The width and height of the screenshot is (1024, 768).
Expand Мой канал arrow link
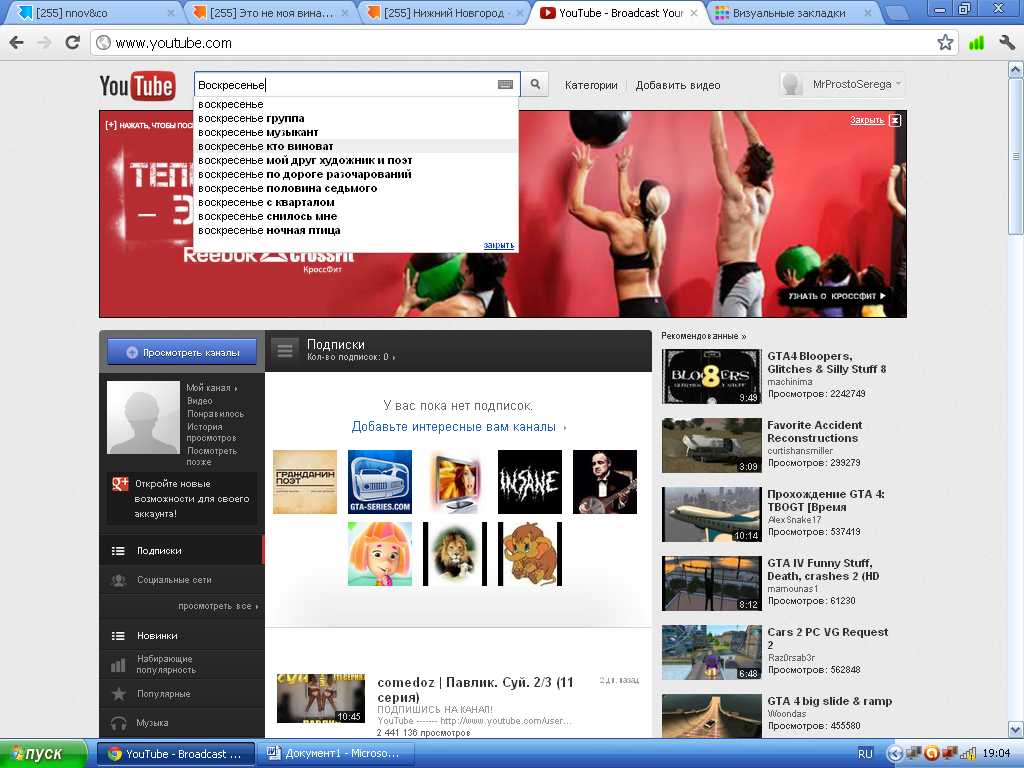[212, 388]
